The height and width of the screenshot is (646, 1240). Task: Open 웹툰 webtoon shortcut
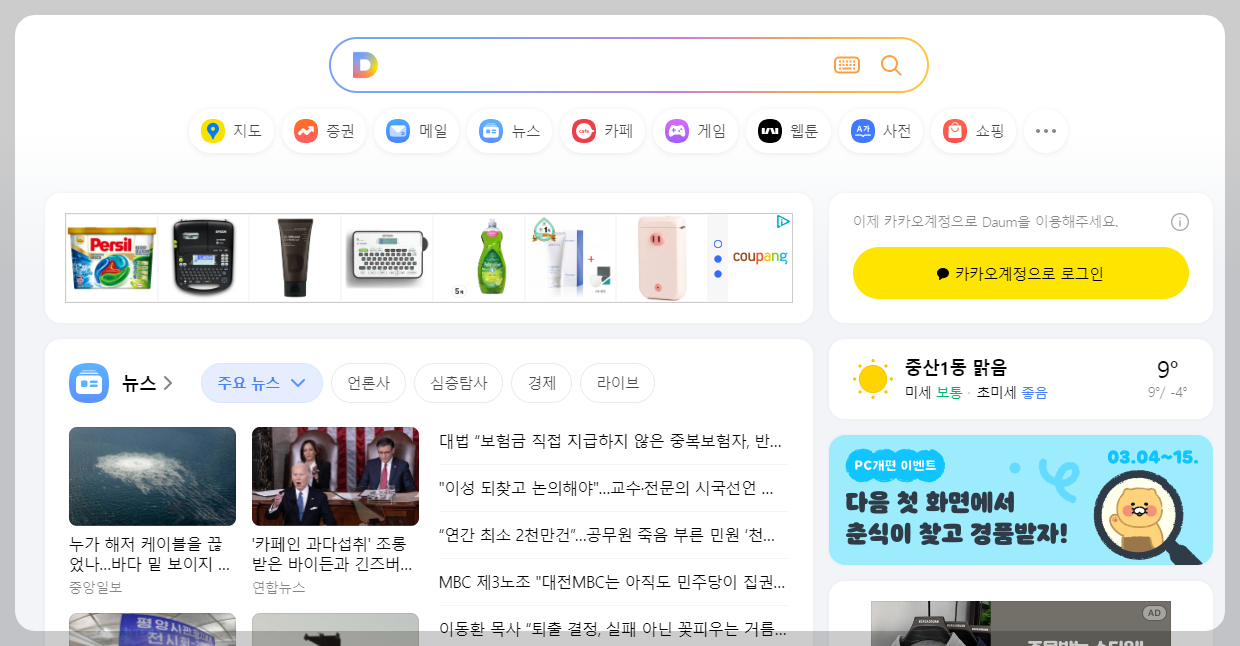tap(788, 131)
